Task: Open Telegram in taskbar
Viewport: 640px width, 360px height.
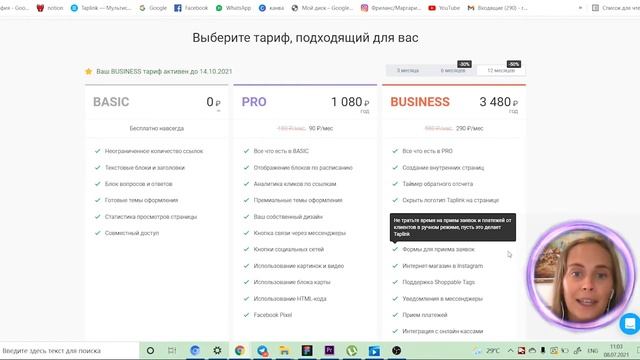Action: (262, 351)
